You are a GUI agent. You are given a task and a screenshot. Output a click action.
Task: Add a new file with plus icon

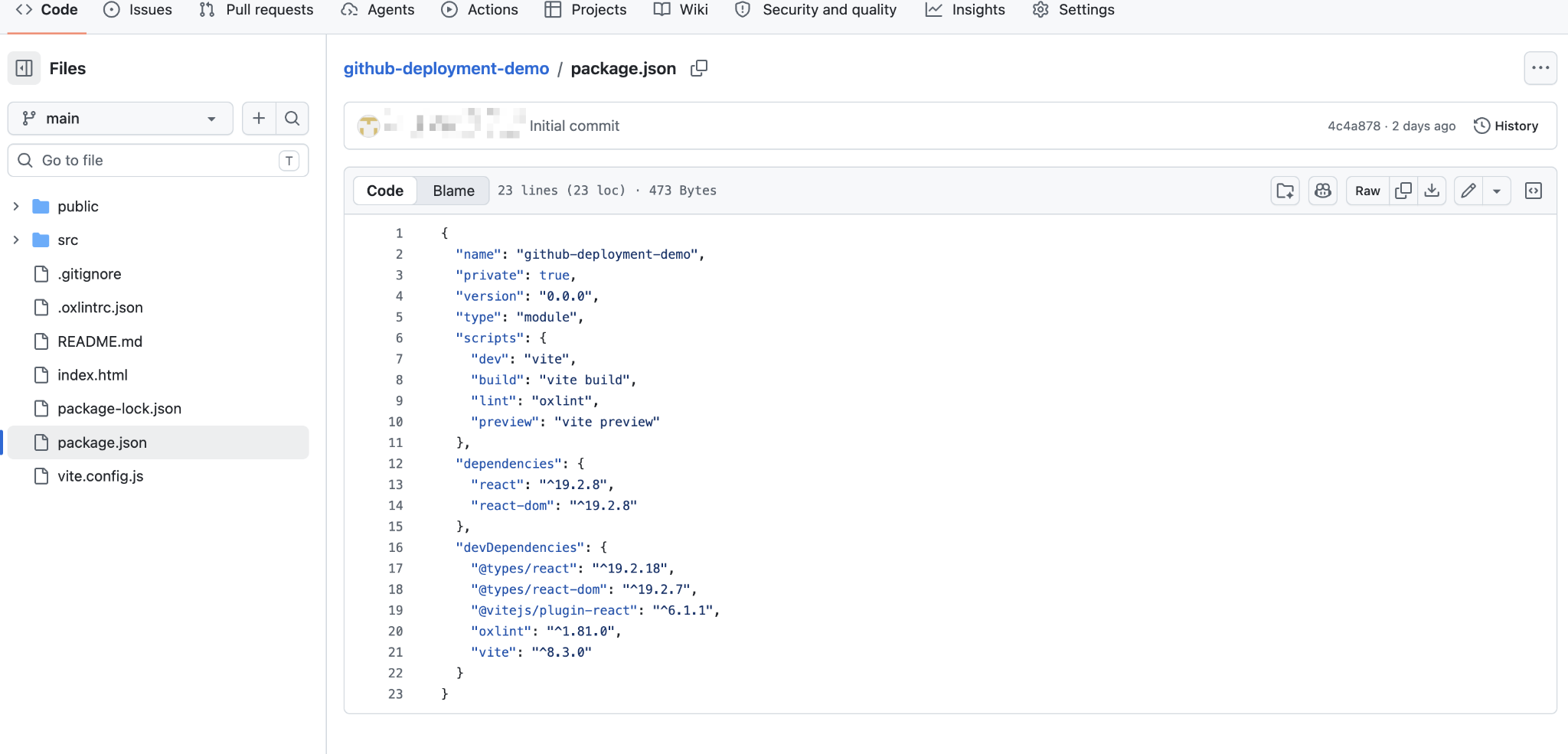click(x=259, y=118)
